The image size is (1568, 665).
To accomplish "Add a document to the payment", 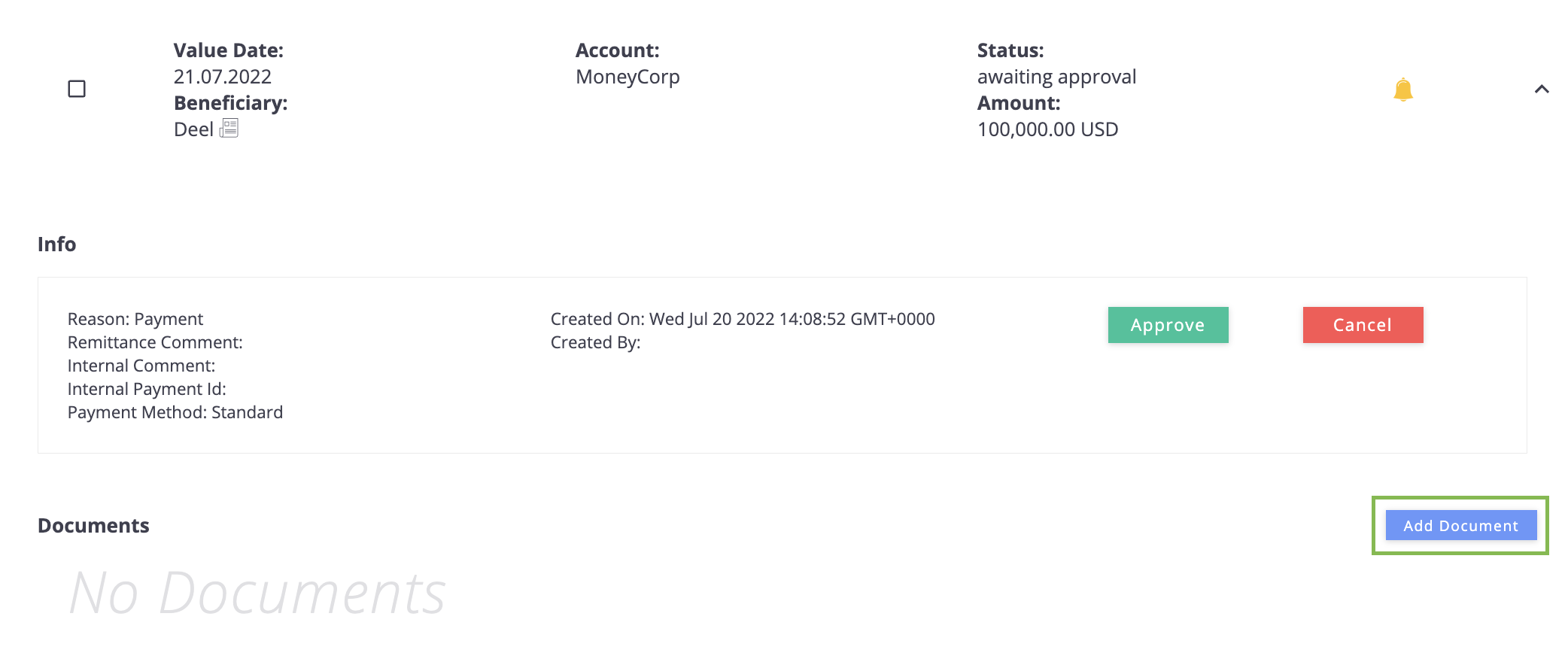I will coord(1460,525).
